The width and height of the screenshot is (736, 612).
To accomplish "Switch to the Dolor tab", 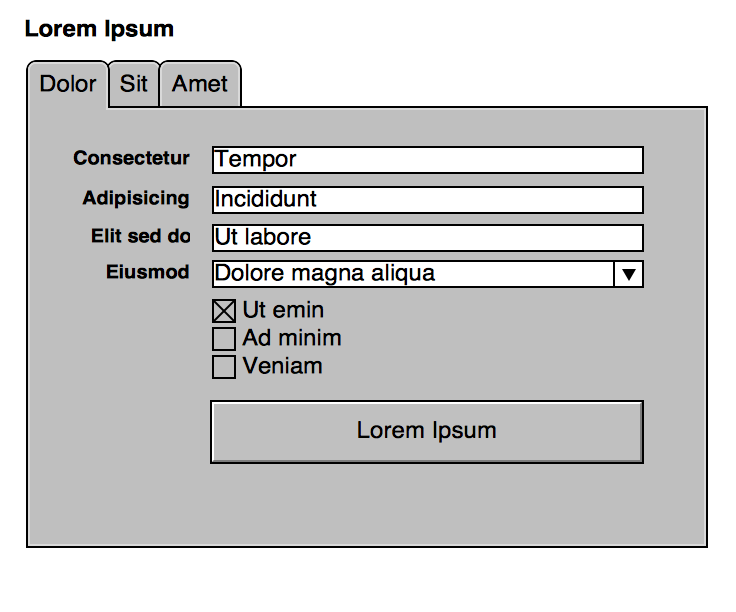I will [68, 84].
